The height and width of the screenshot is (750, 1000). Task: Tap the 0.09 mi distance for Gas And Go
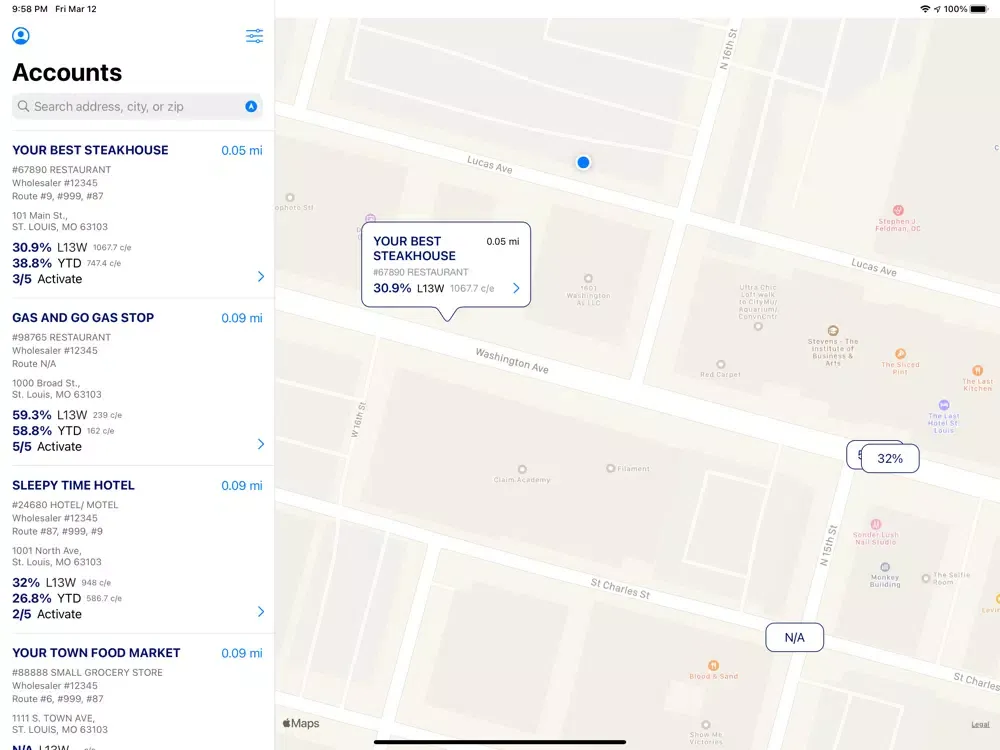coord(242,318)
